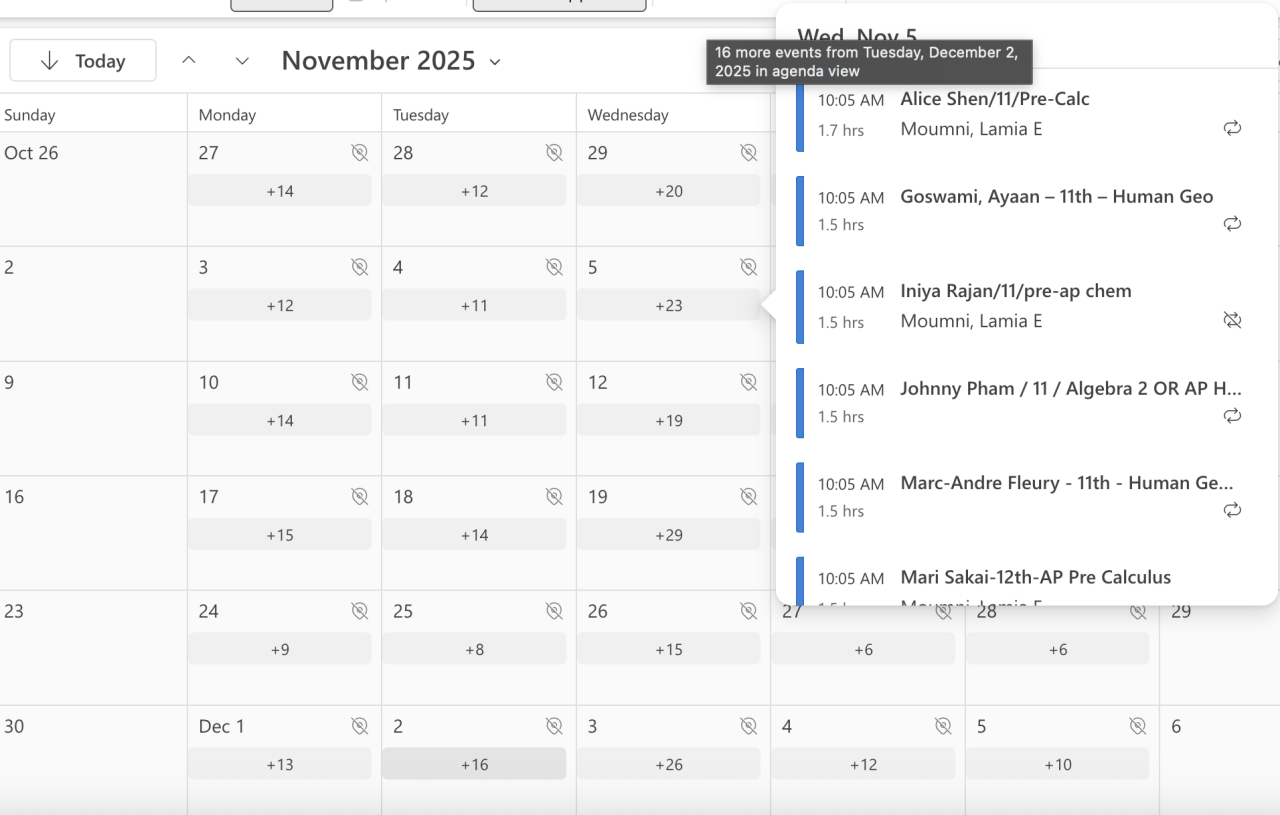Expand the +23 events on November 5

click(669, 306)
